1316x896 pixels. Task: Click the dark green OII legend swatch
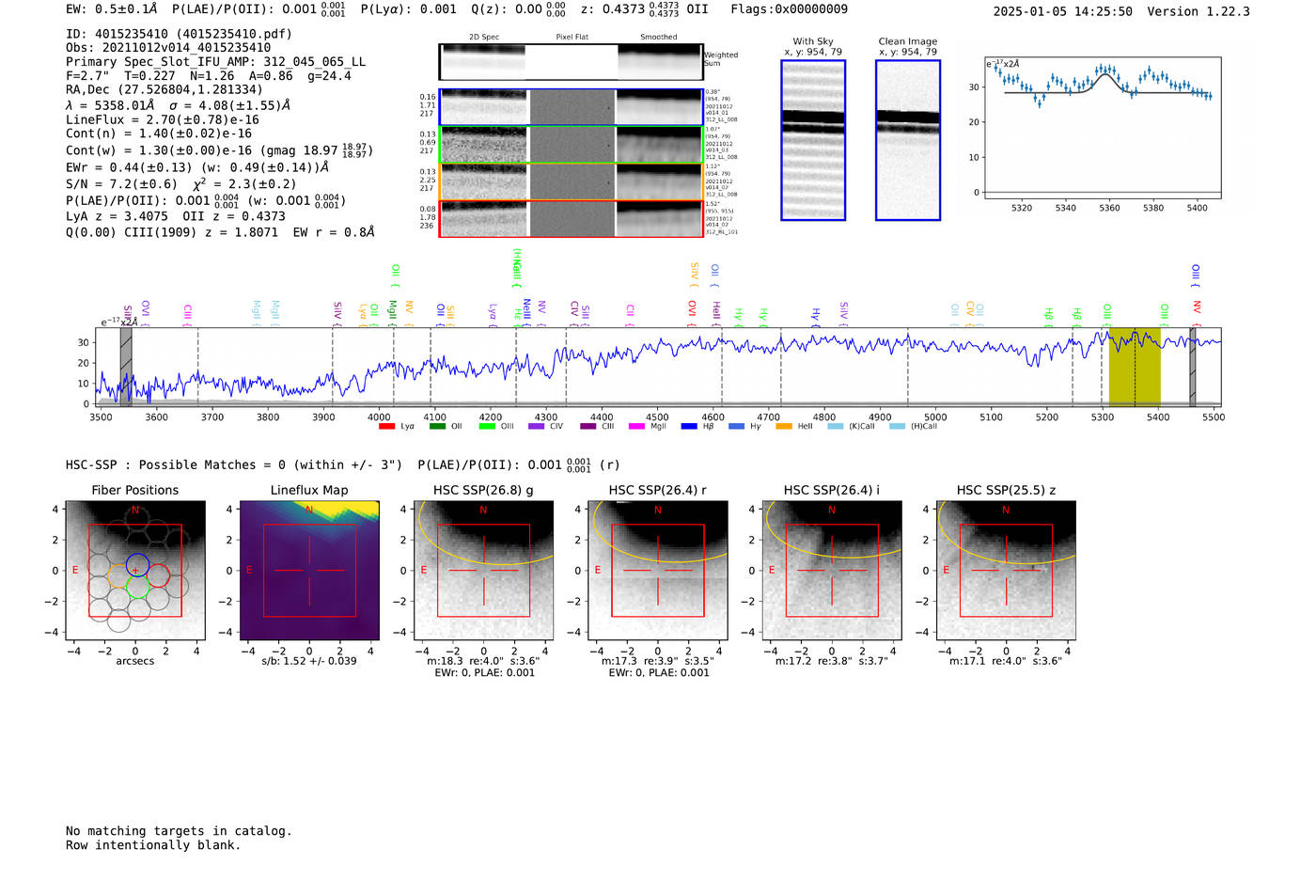point(437,427)
